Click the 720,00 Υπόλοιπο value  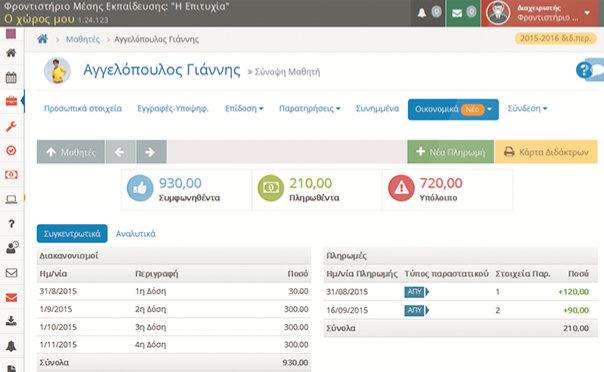(441, 183)
